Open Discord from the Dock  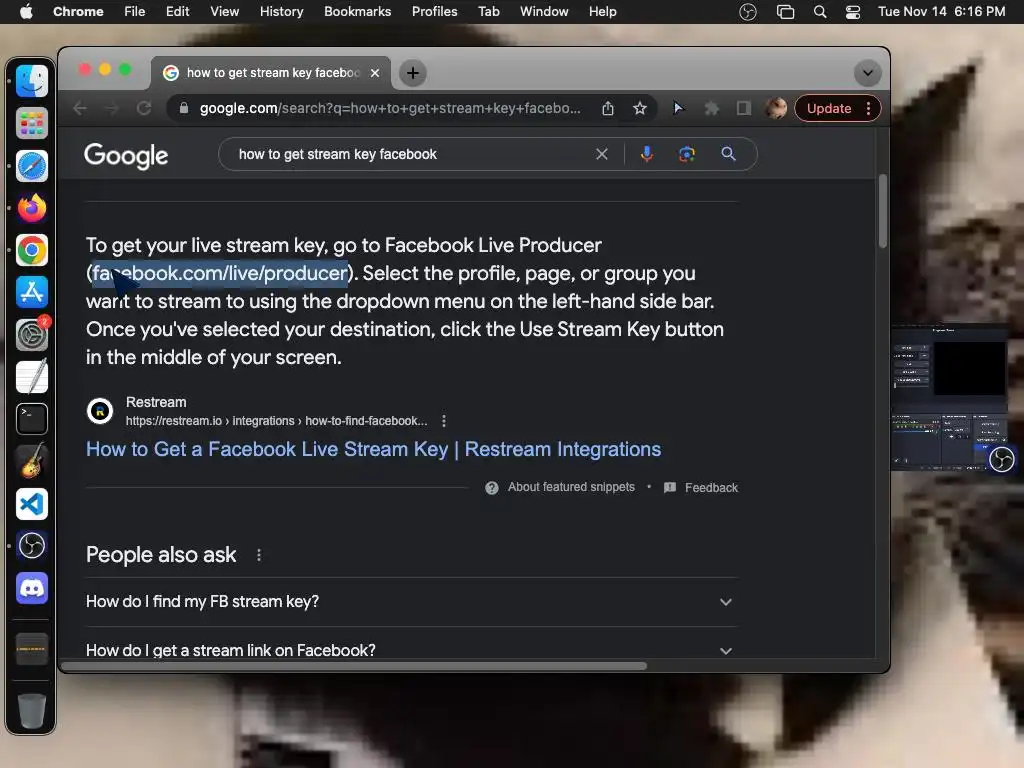click(x=31, y=588)
